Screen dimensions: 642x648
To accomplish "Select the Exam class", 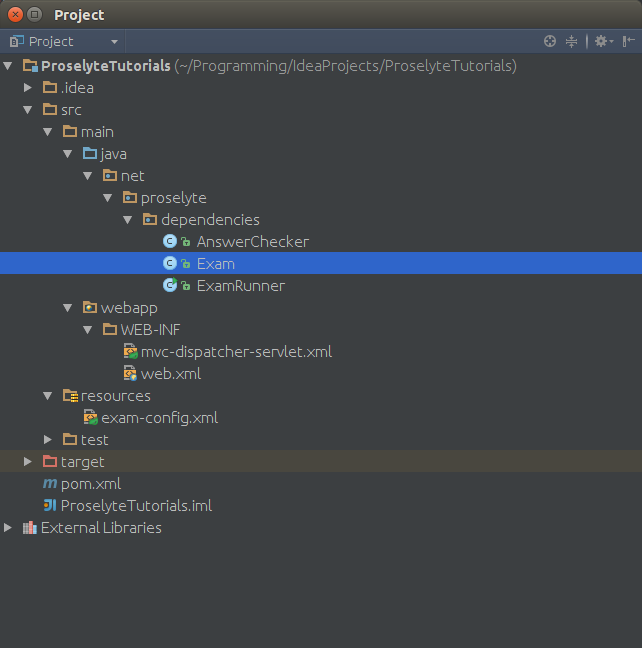I will tap(215, 264).
